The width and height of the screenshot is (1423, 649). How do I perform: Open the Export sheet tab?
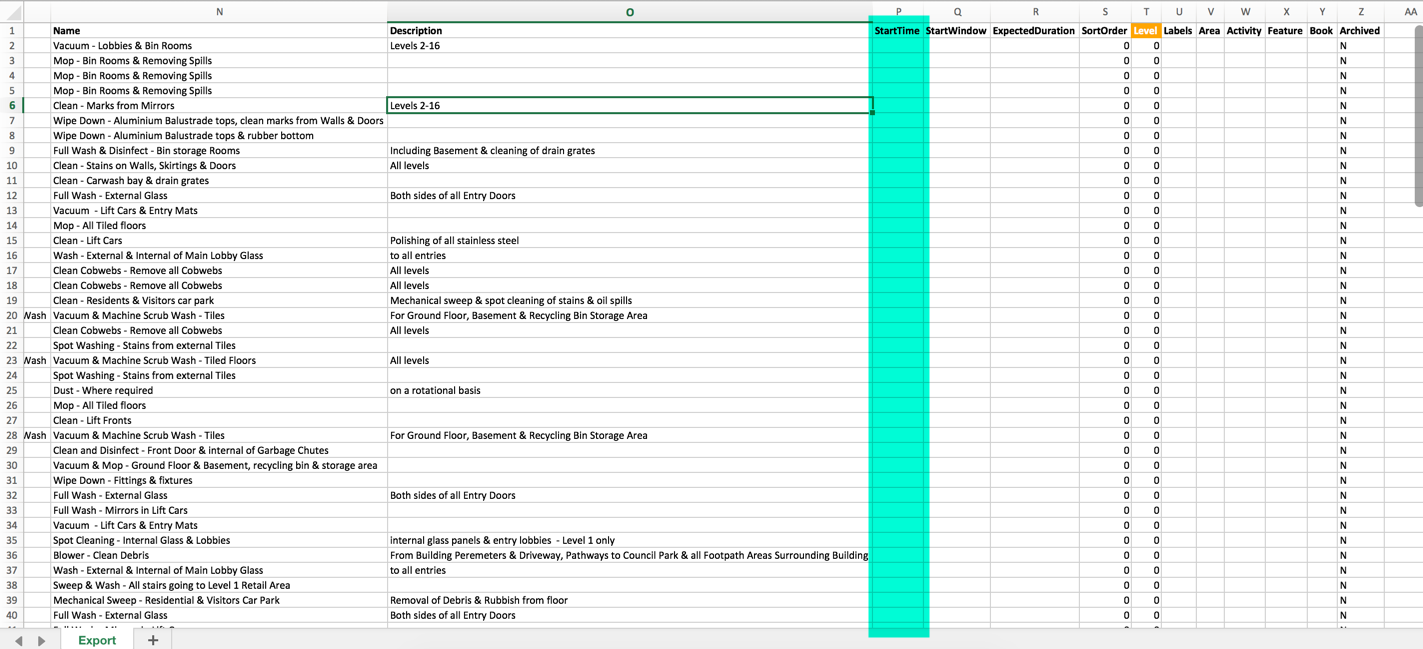[97, 640]
